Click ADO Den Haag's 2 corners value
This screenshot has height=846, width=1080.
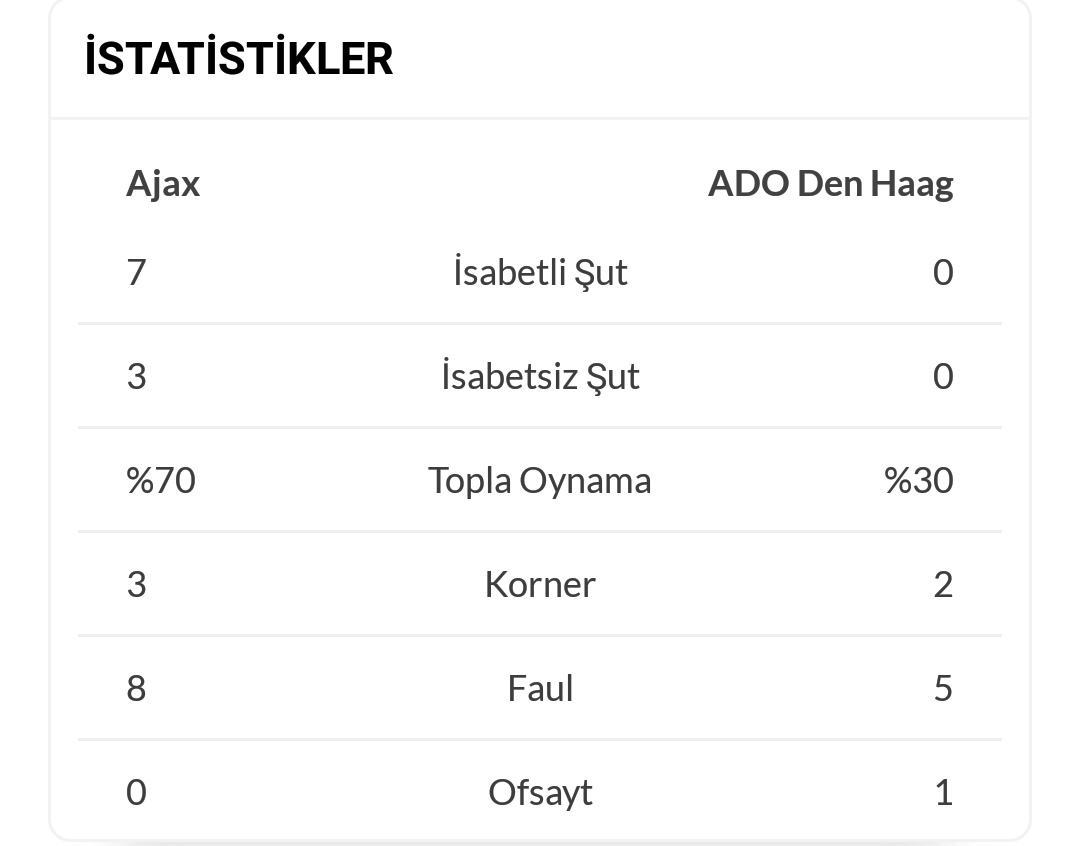[x=943, y=584]
